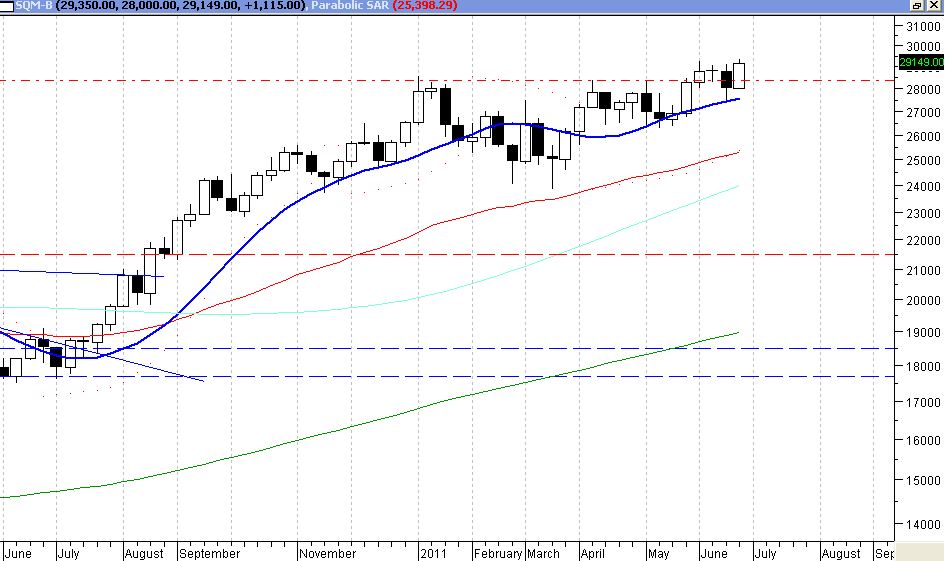Click the November label on the date axis
The image size is (946, 561).
(328, 553)
